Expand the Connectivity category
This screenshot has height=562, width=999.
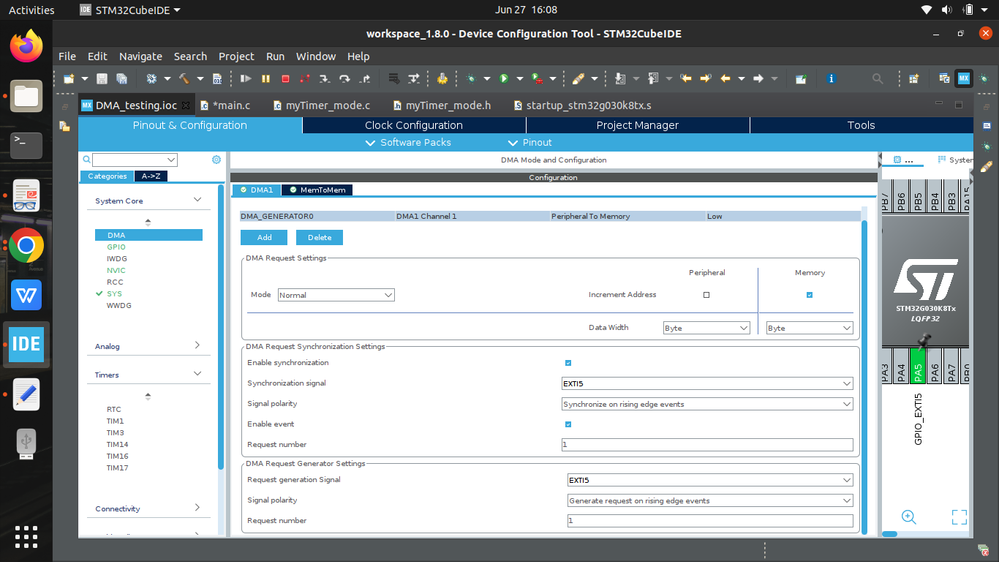pyautogui.click(x=197, y=508)
